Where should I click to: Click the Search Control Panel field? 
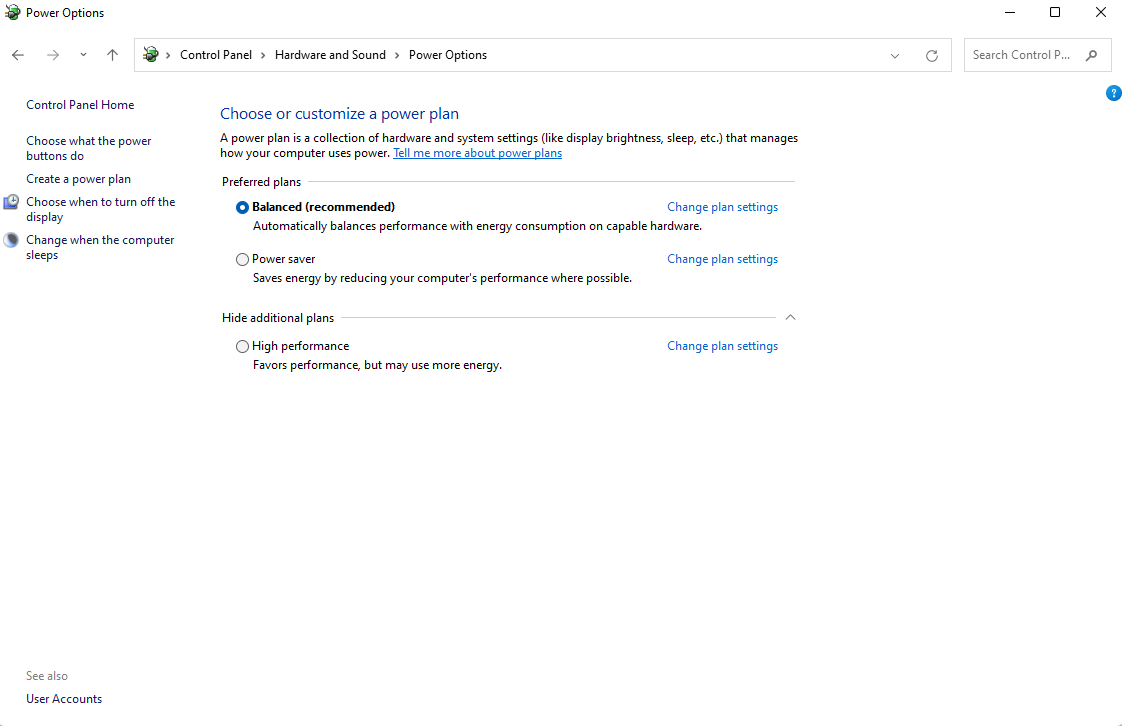pyautogui.click(x=1038, y=55)
